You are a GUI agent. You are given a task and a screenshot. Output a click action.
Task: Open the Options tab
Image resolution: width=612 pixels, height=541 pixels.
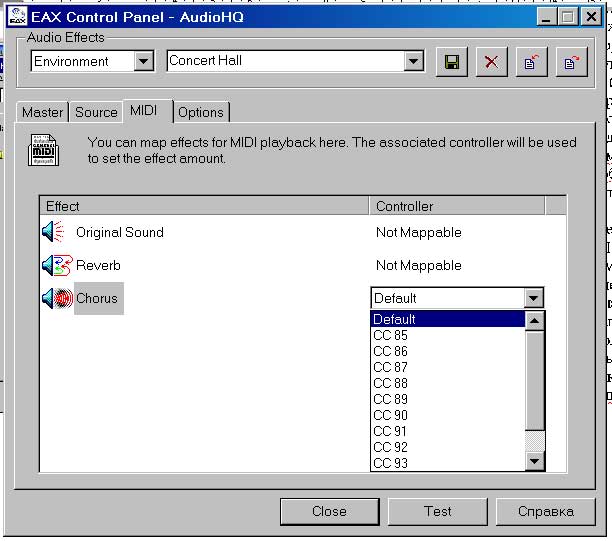coord(201,112)
